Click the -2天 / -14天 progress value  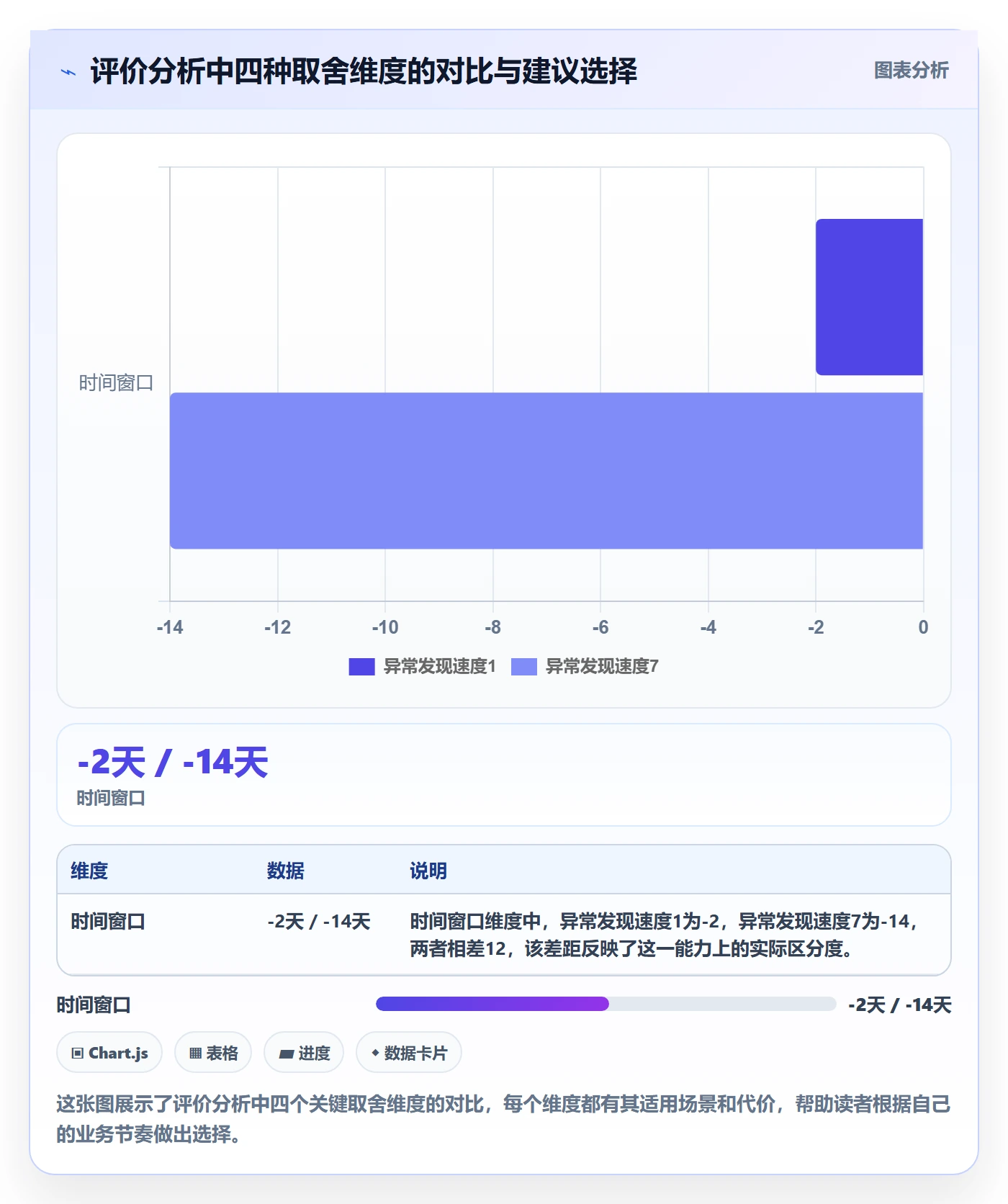(900, 1005)
